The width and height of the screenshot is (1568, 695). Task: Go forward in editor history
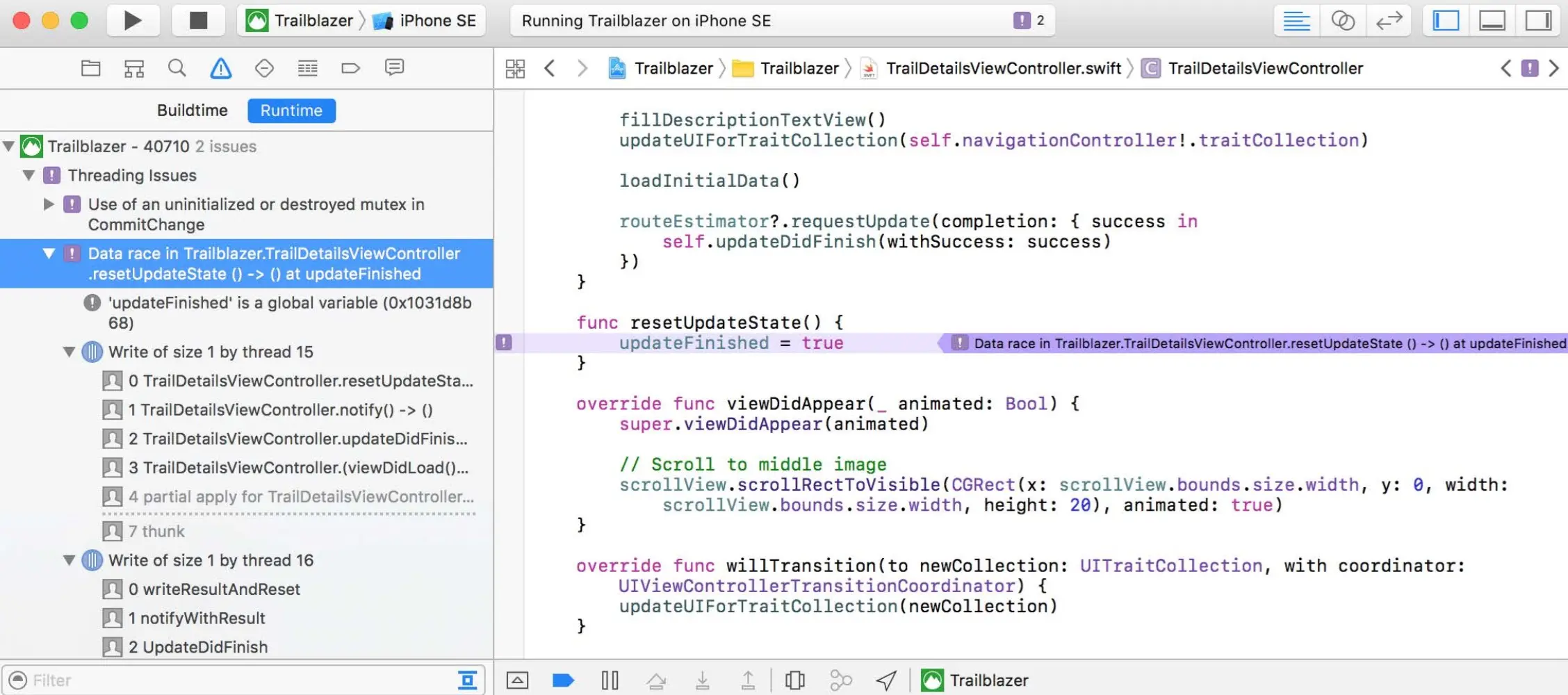point(582,68)
